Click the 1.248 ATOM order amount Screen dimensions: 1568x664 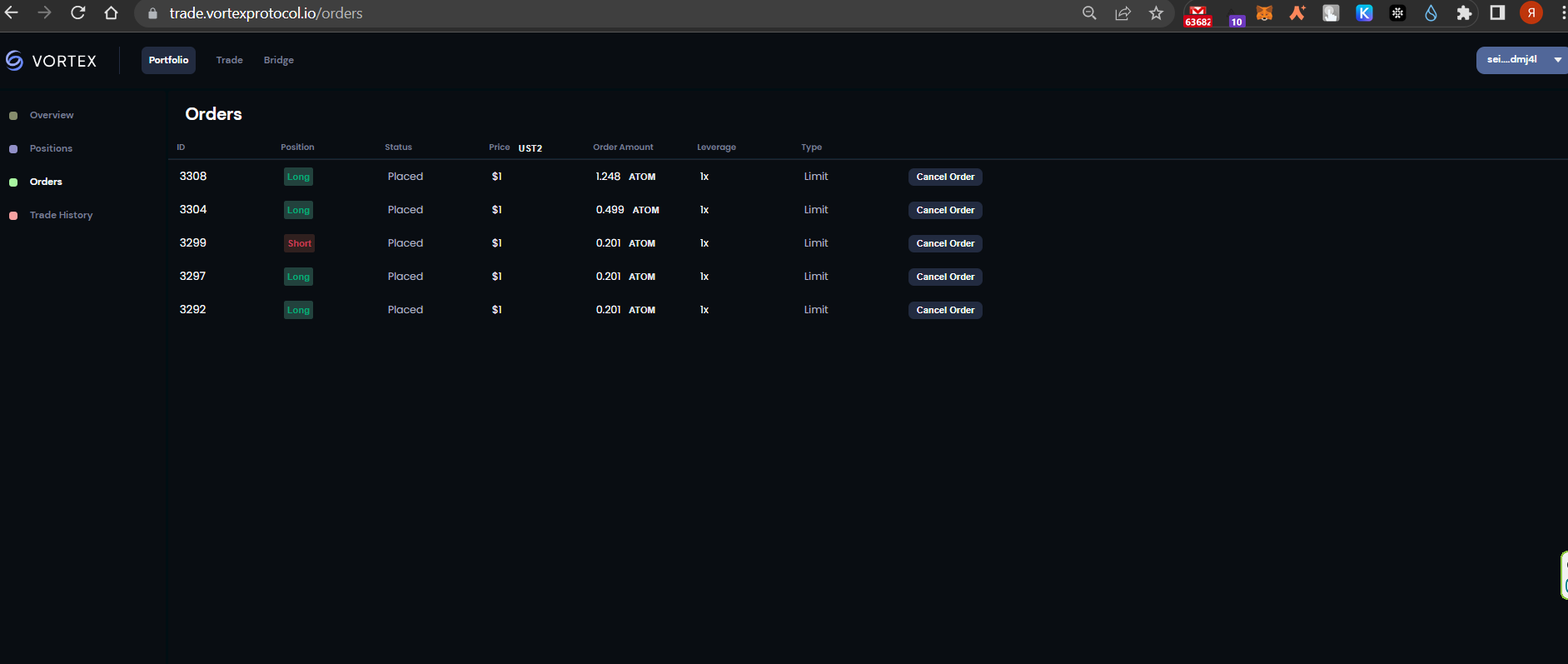[625, 177]
